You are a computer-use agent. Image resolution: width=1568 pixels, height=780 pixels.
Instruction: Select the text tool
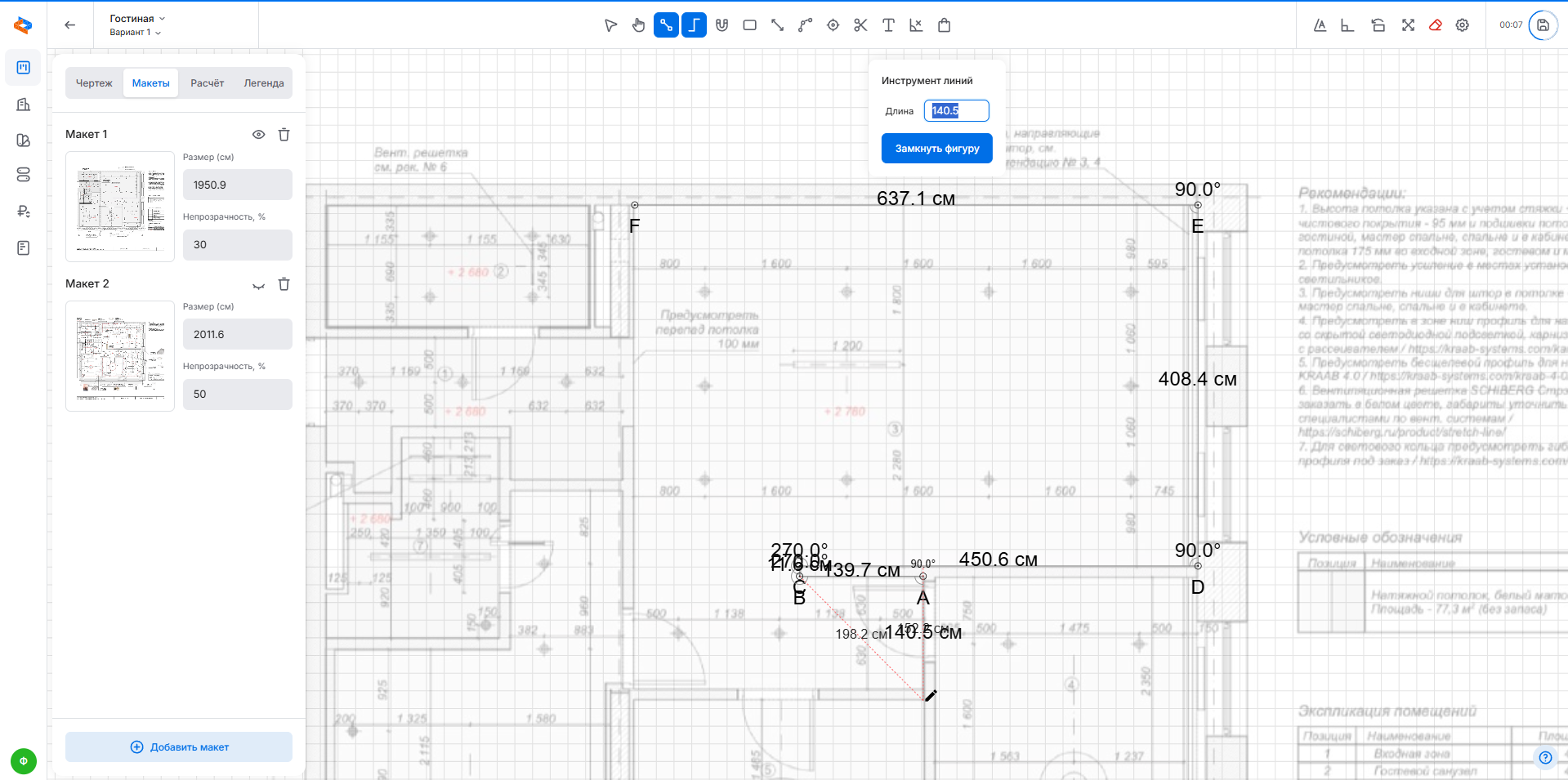coord(888,25)
